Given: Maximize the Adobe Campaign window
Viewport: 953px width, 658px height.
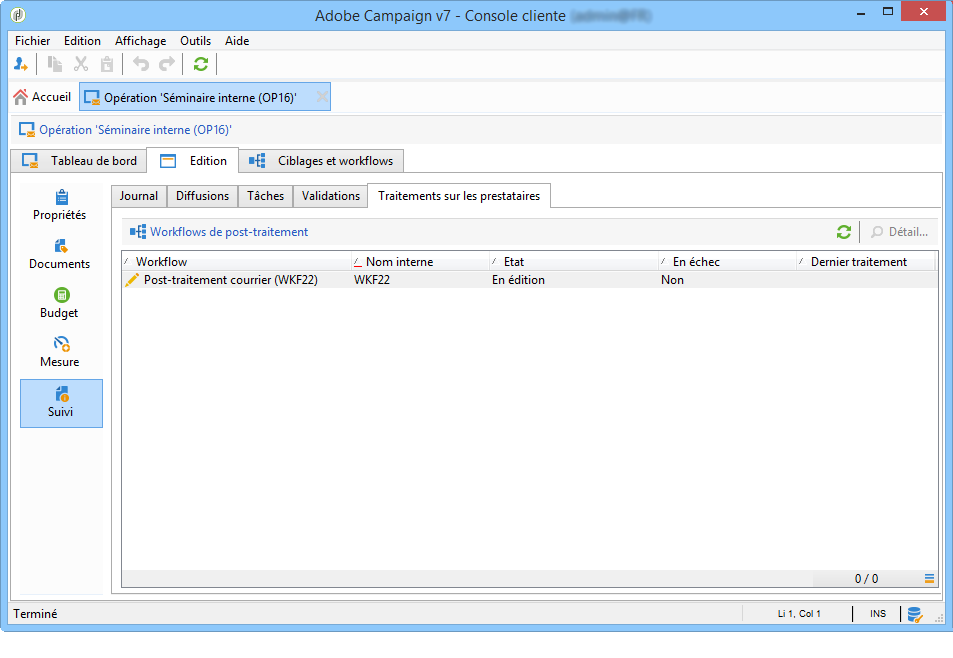Looking at the screenshot, I should (x=888, y=12).
